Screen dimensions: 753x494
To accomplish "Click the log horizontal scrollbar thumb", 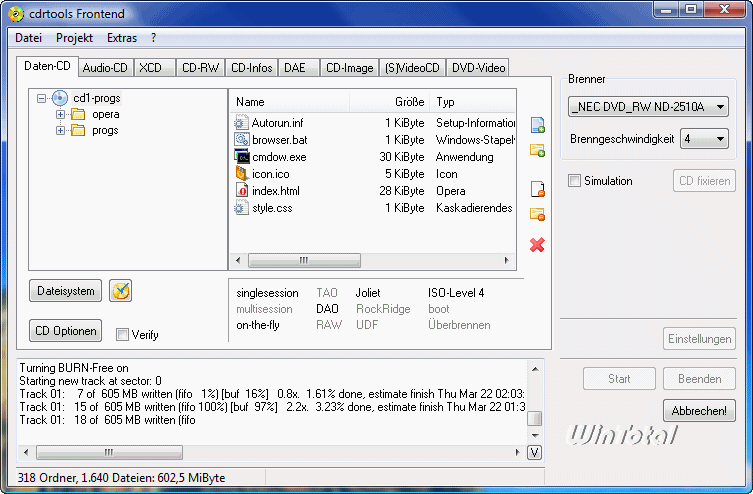I will [x=109, y=452].
